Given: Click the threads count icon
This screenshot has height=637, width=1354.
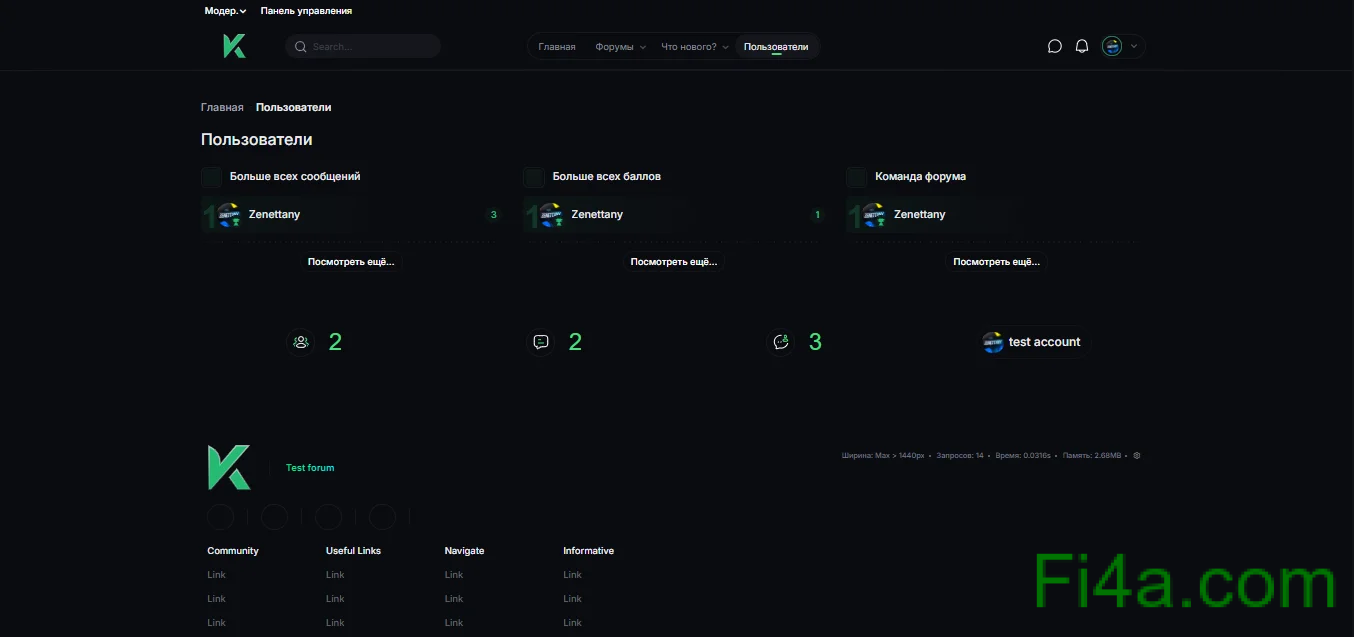Looking at the screenshot, I should click(x=541, y=342).
